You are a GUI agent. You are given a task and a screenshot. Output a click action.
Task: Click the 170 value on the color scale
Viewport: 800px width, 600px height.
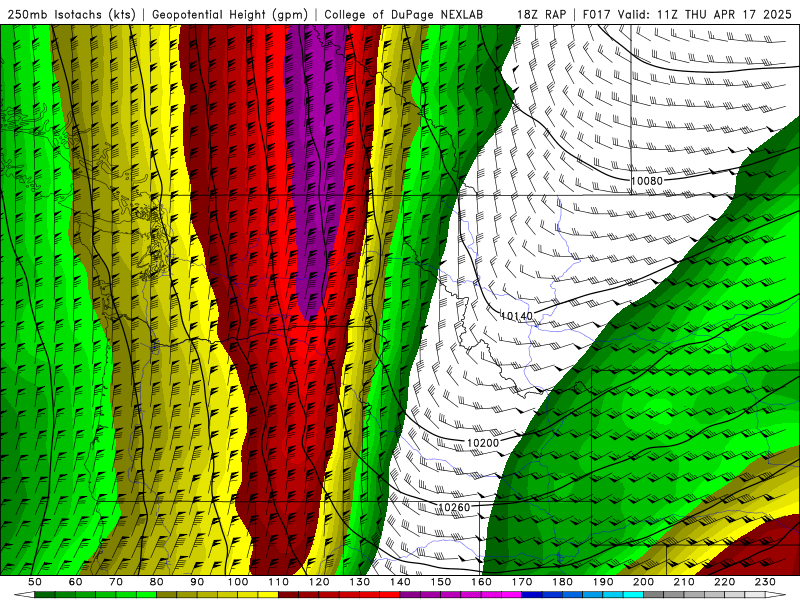tap(522, 582)
